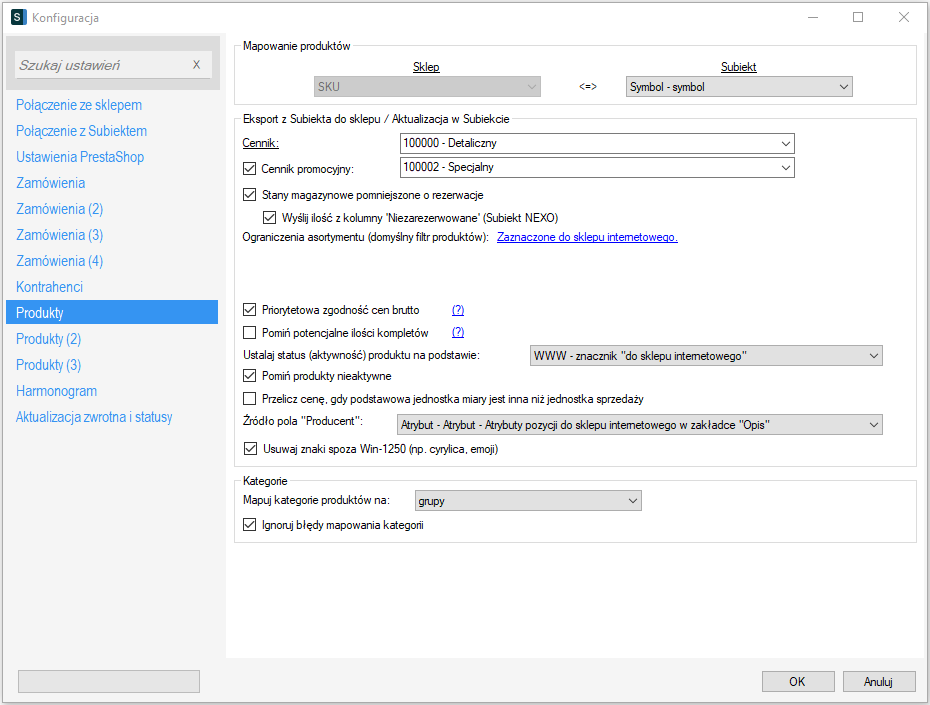Focus the Szukaj ustawień search field

(x=100, y=65)
